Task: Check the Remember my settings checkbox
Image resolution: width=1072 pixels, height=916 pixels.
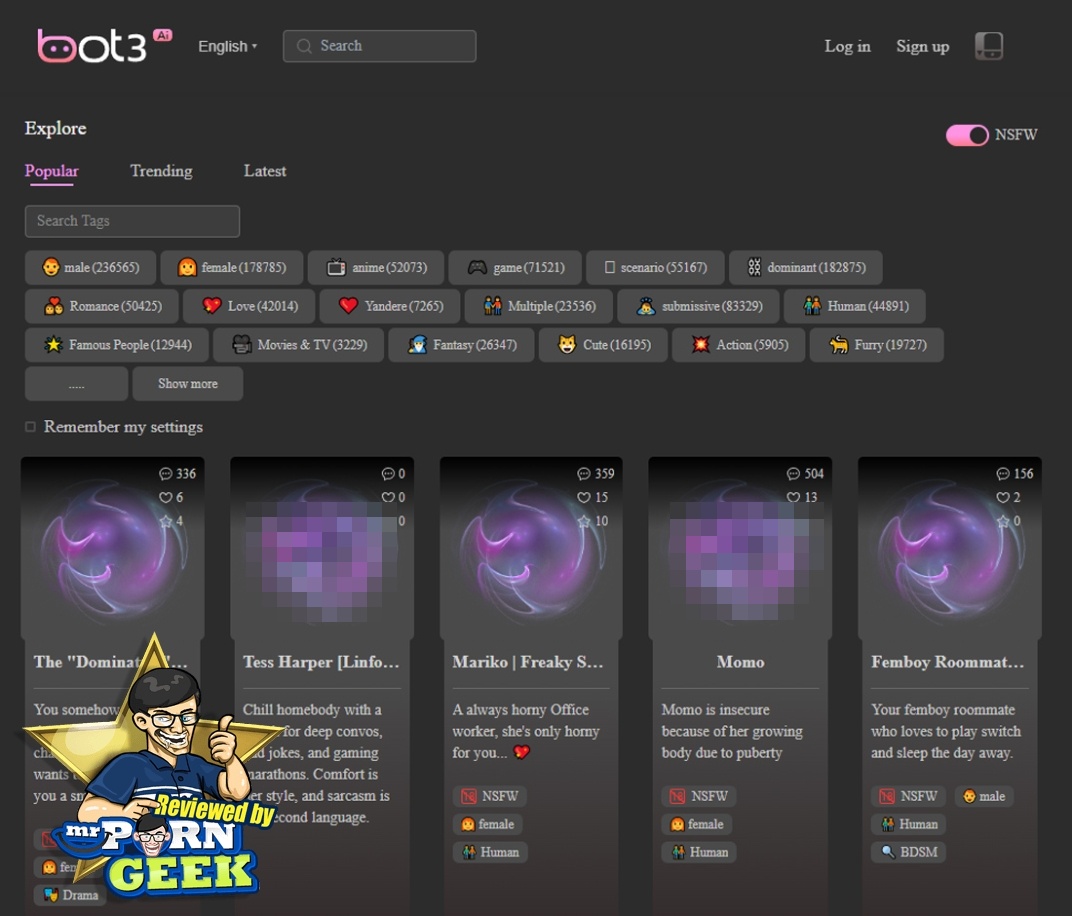Action: tap(30, 427)
